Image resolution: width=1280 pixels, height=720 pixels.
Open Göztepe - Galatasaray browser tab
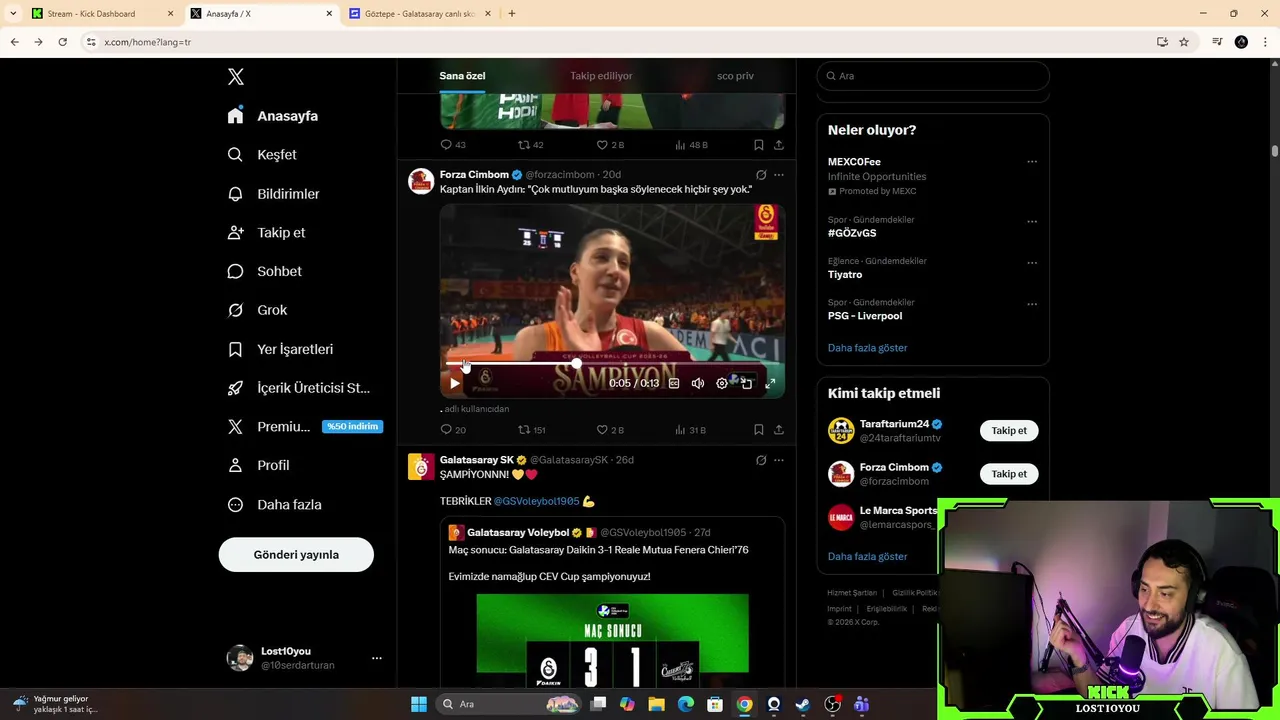(x=422, y=14)
